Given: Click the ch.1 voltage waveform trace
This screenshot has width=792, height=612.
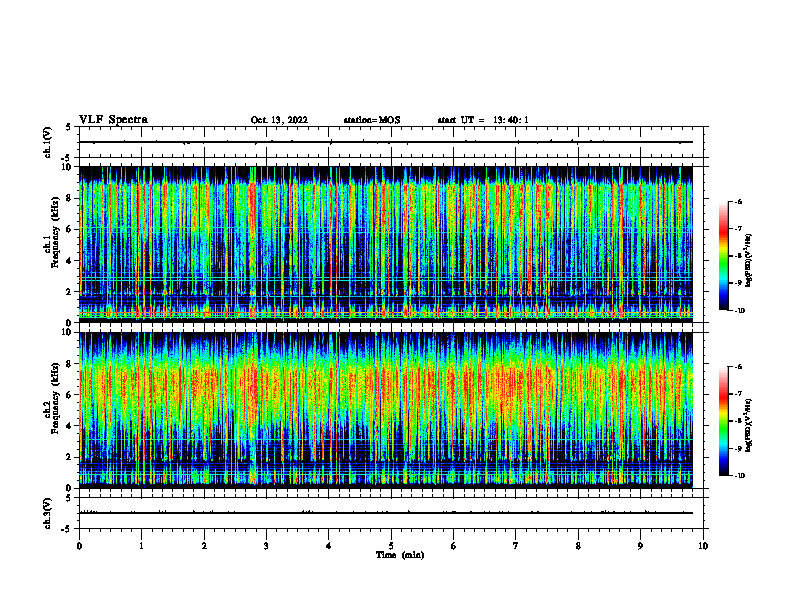Looking at the screenshot, I should point(386,142).
